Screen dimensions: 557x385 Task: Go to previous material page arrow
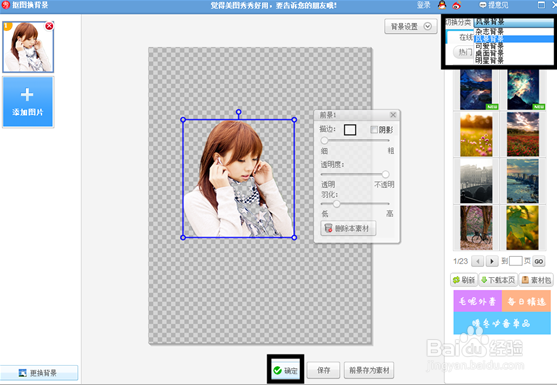pyautogui.click(x=478, y=261)
